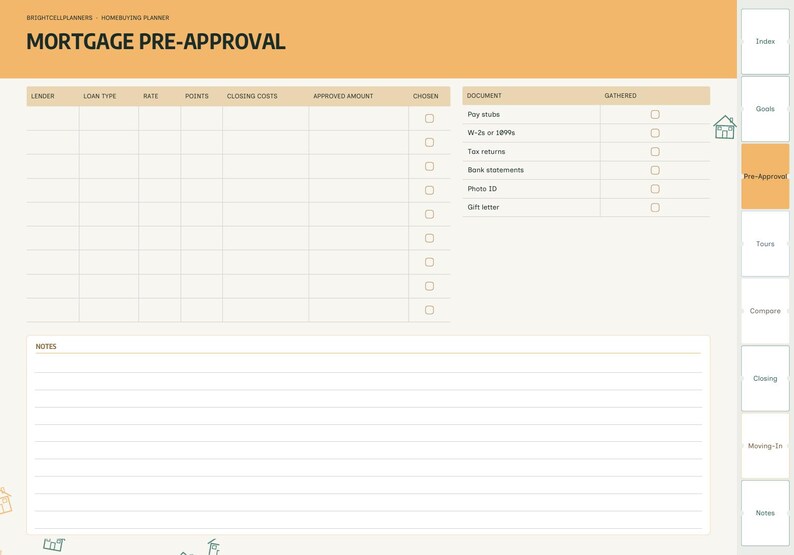Mark Gift letter as gathered

click(655, 208)
